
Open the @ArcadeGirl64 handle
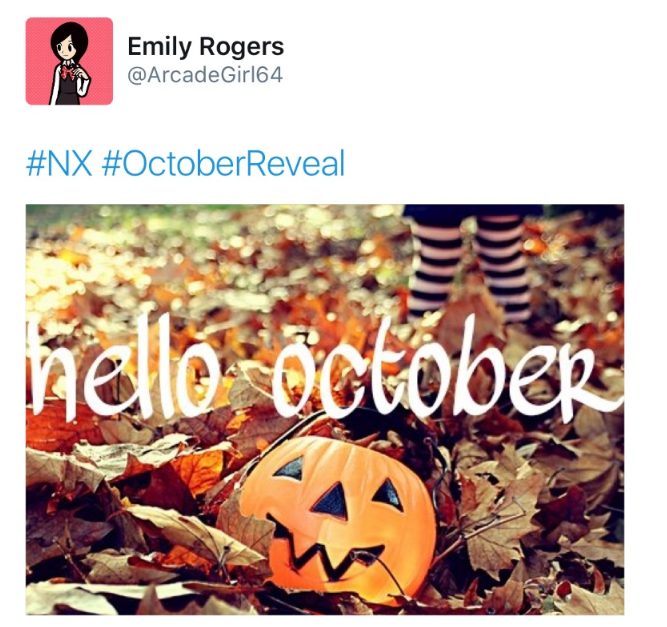point(205,75)
